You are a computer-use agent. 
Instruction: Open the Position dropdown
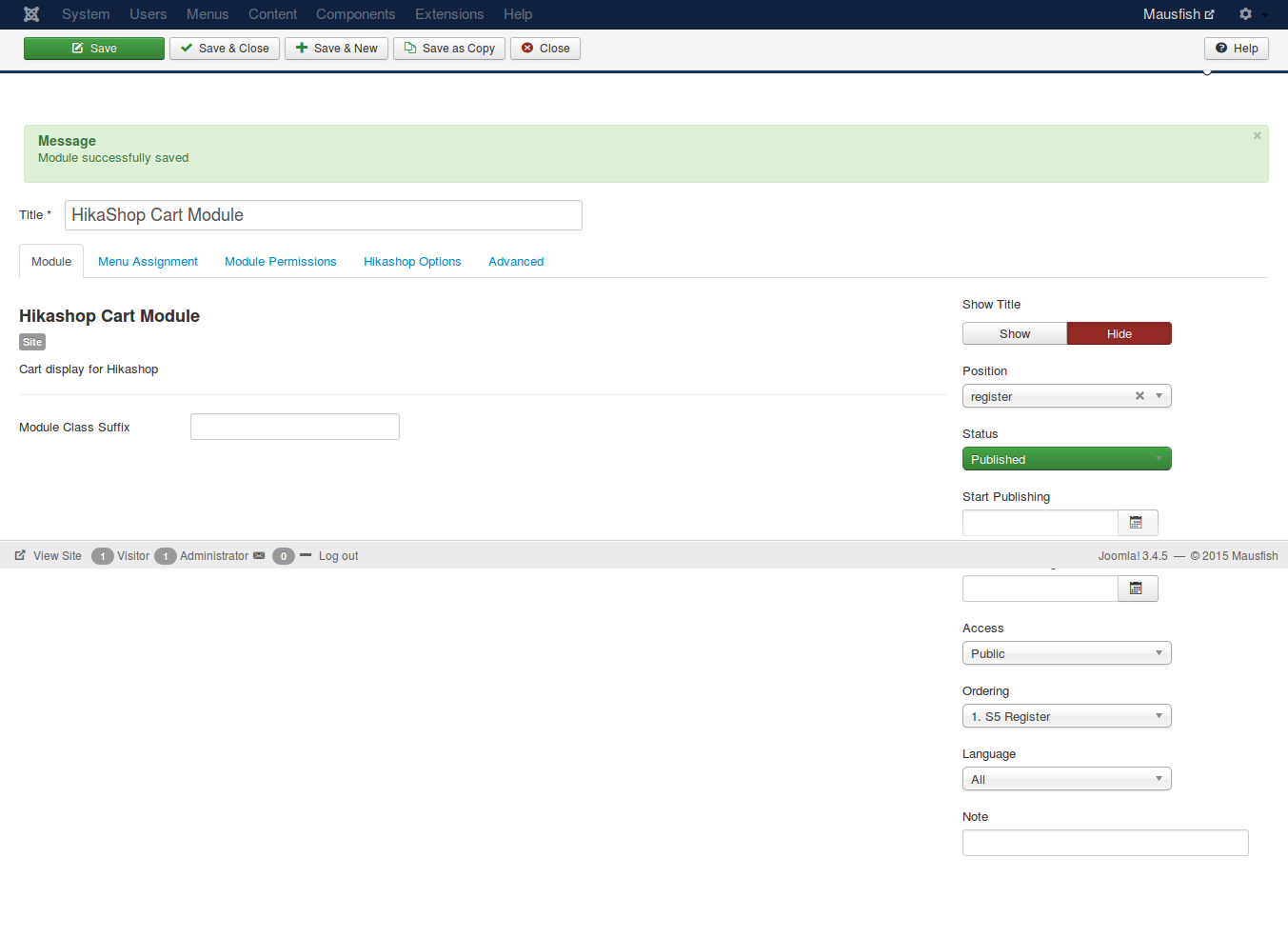[1067, 396]
